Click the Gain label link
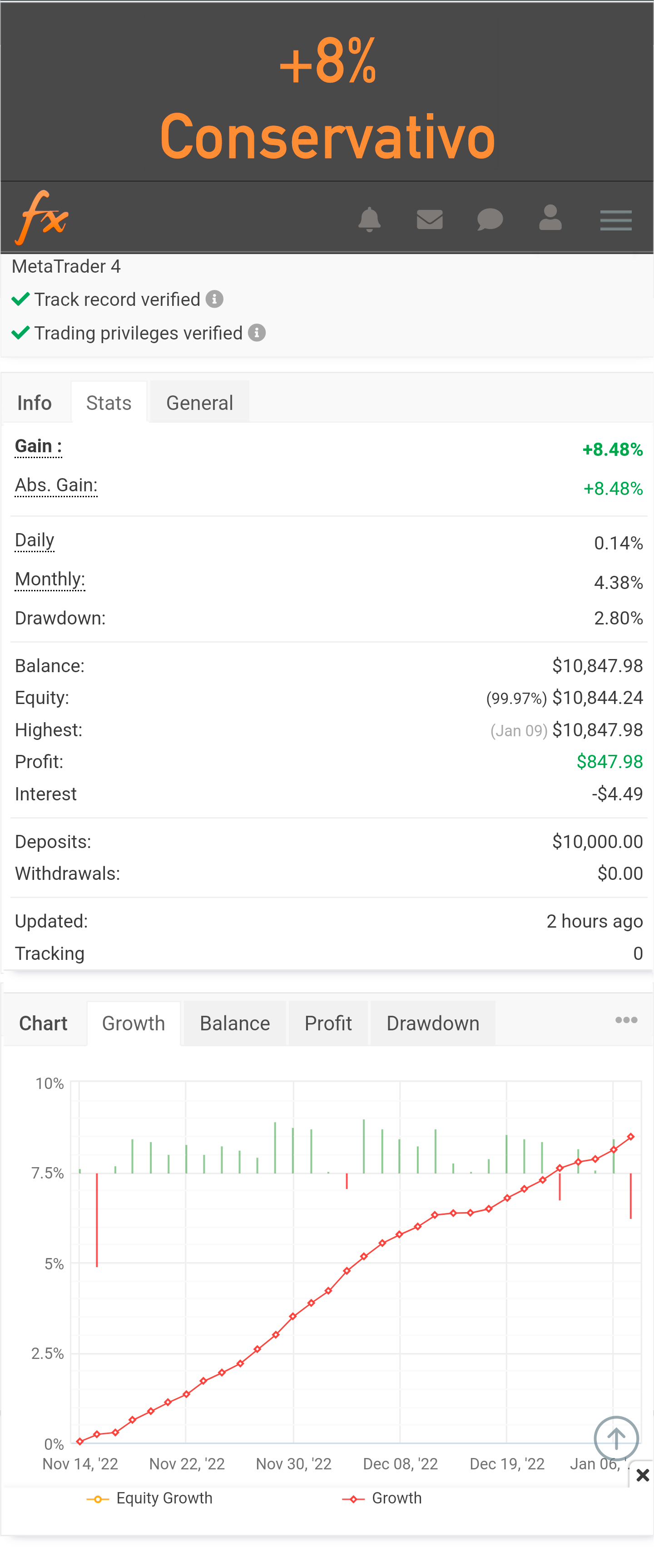The height and width of the screenshot is (1568, 654). (38, 446)
